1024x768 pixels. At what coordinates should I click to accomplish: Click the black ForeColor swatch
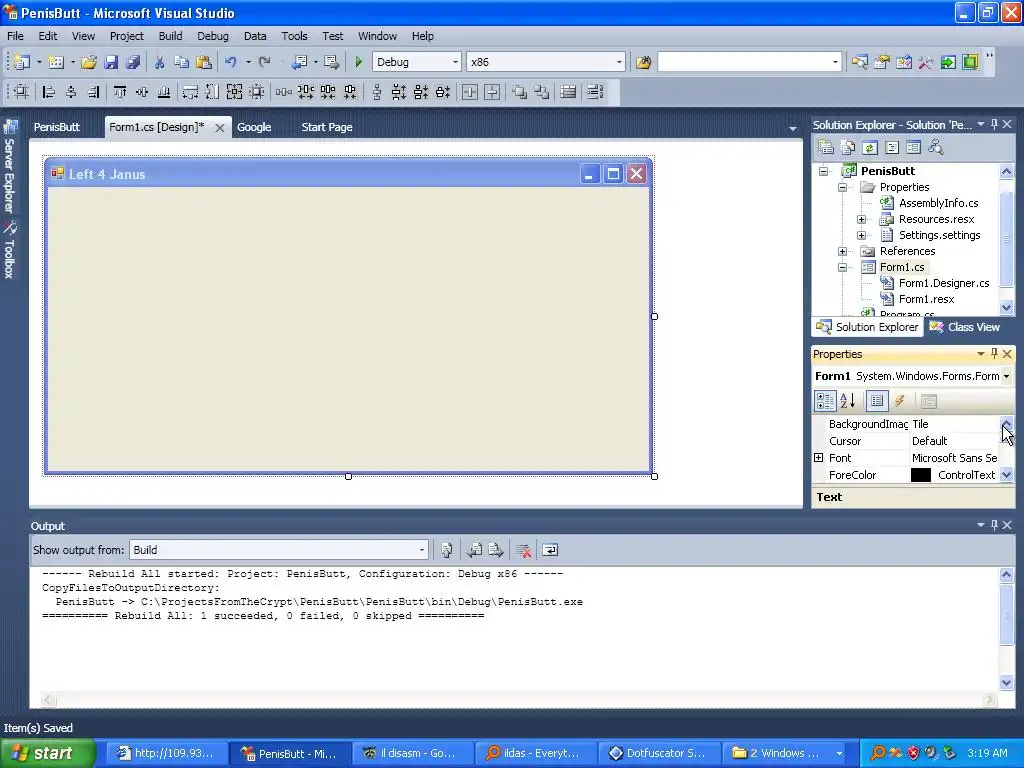point(921,475)
